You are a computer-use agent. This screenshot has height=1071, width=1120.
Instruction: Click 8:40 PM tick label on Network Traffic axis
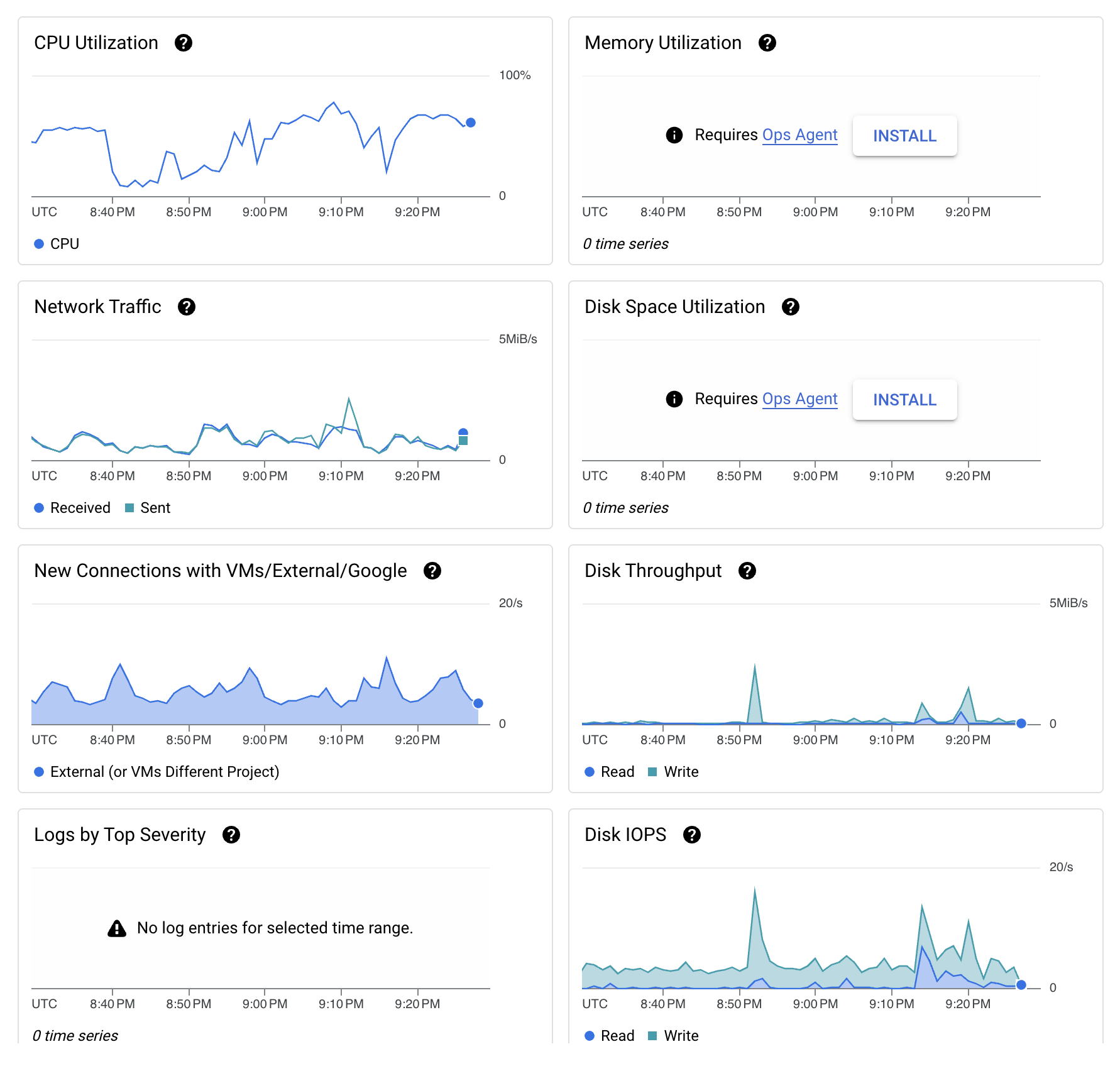point(112,476)
